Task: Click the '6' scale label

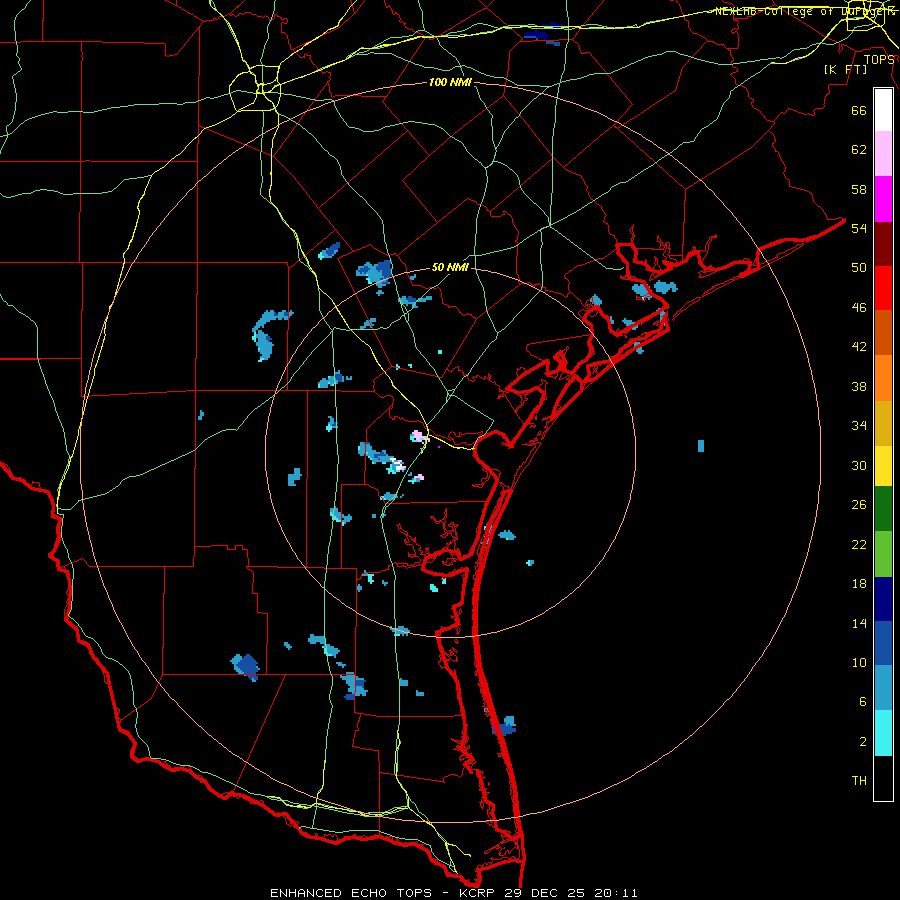Action: tap(863, 702)
